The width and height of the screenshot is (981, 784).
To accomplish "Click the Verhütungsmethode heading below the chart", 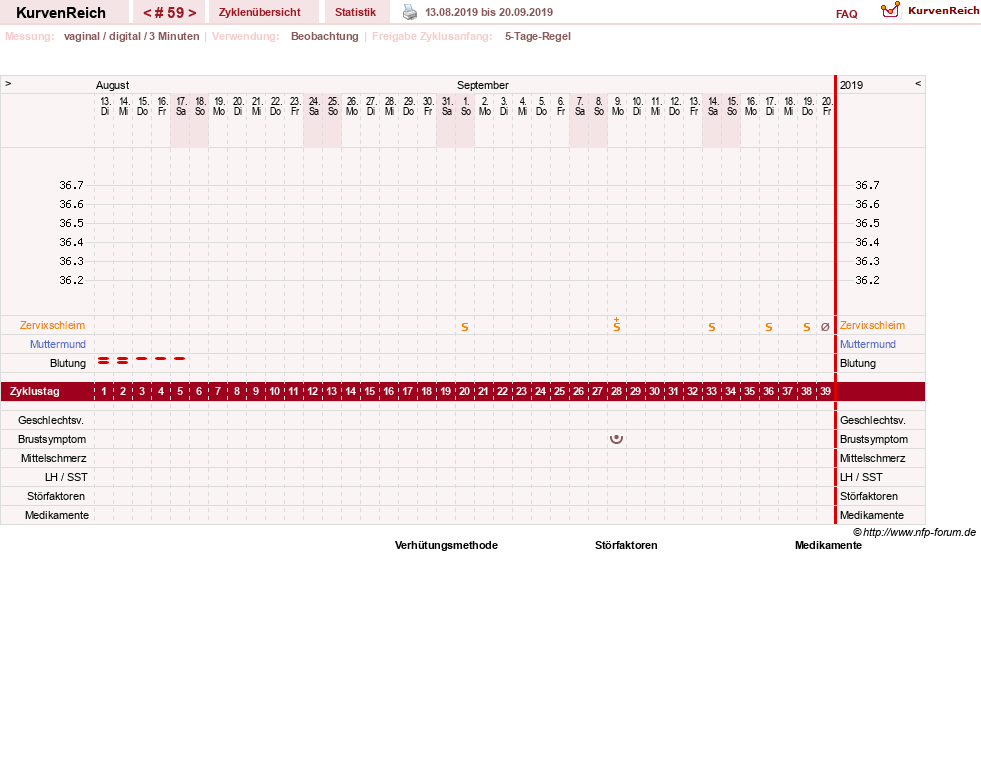I will (x=446, y=545).
